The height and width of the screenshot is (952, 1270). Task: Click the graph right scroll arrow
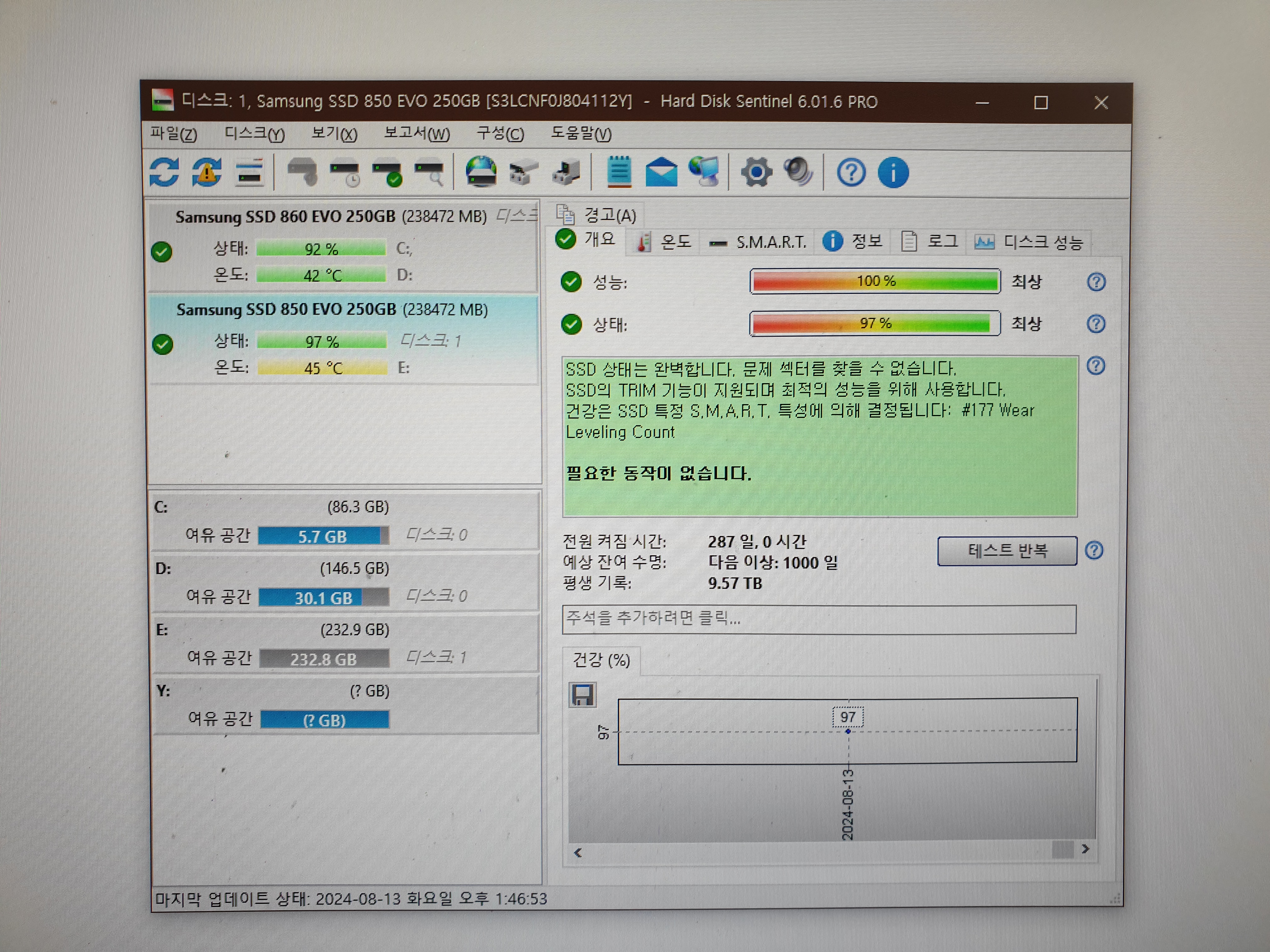[x=1085, y=849]
